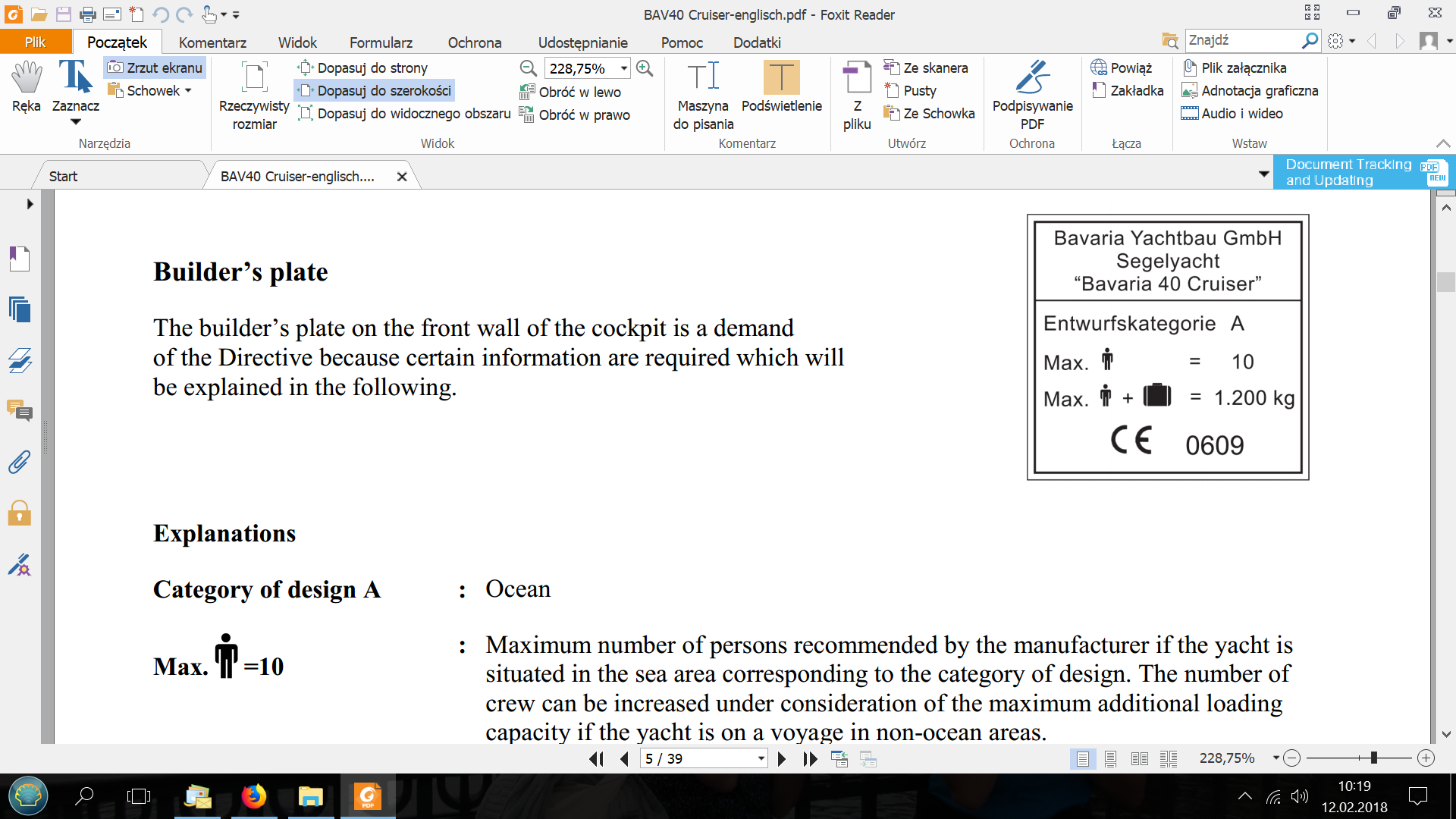
Task: Go to the first page
Action: pyautogui.click(x=597, y=758)
